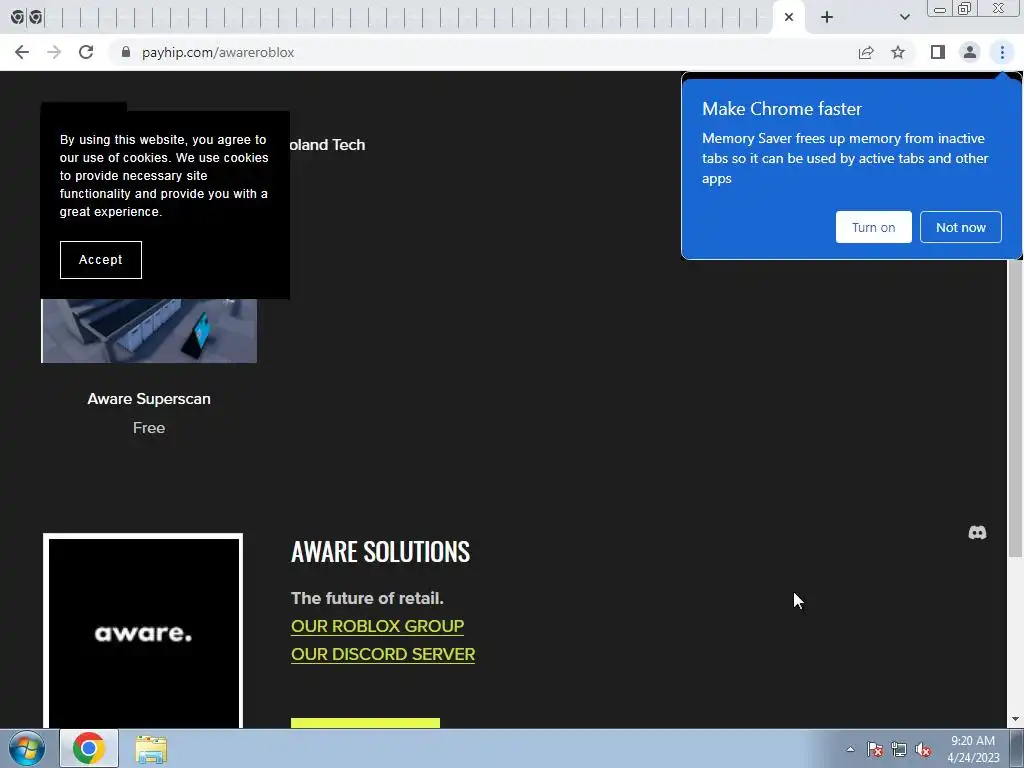Open the Windows Start menu
Image resolution: width=1024 pixels, height=768 pixels.
[x=26, y=748]
